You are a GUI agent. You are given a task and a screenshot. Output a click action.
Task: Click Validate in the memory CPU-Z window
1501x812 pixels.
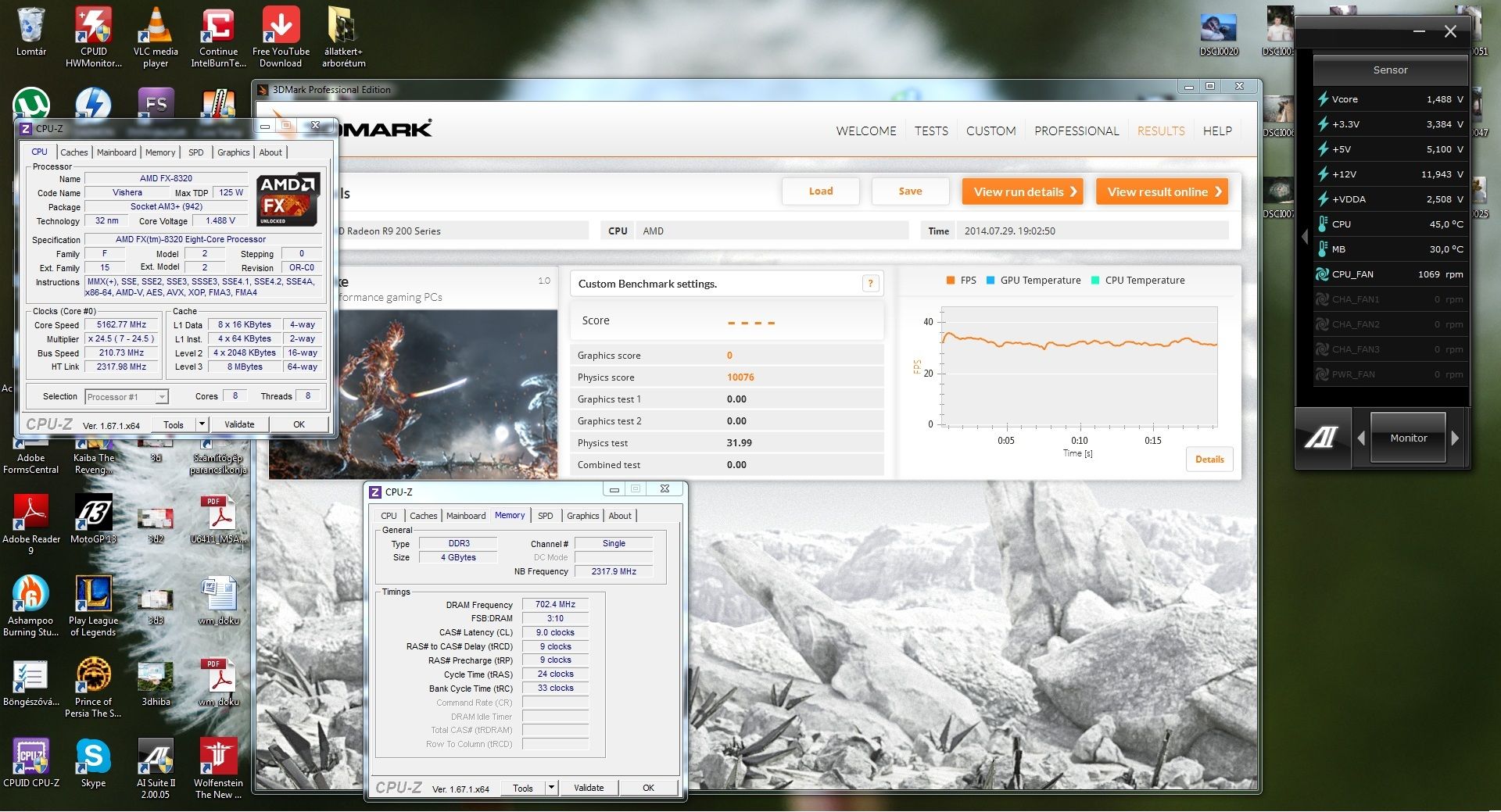589,788
